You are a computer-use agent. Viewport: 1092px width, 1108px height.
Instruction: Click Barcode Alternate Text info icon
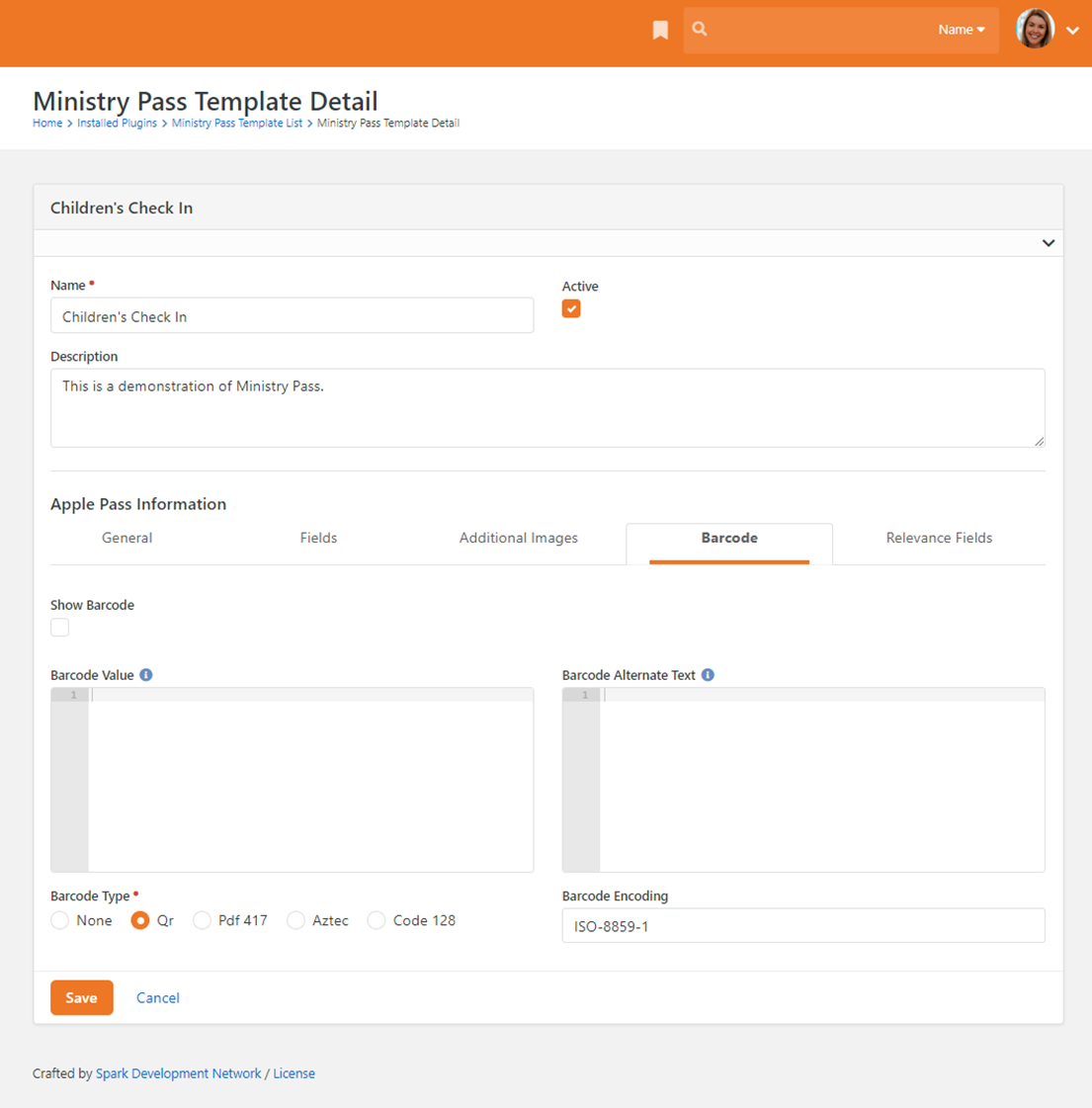(708, 675)
